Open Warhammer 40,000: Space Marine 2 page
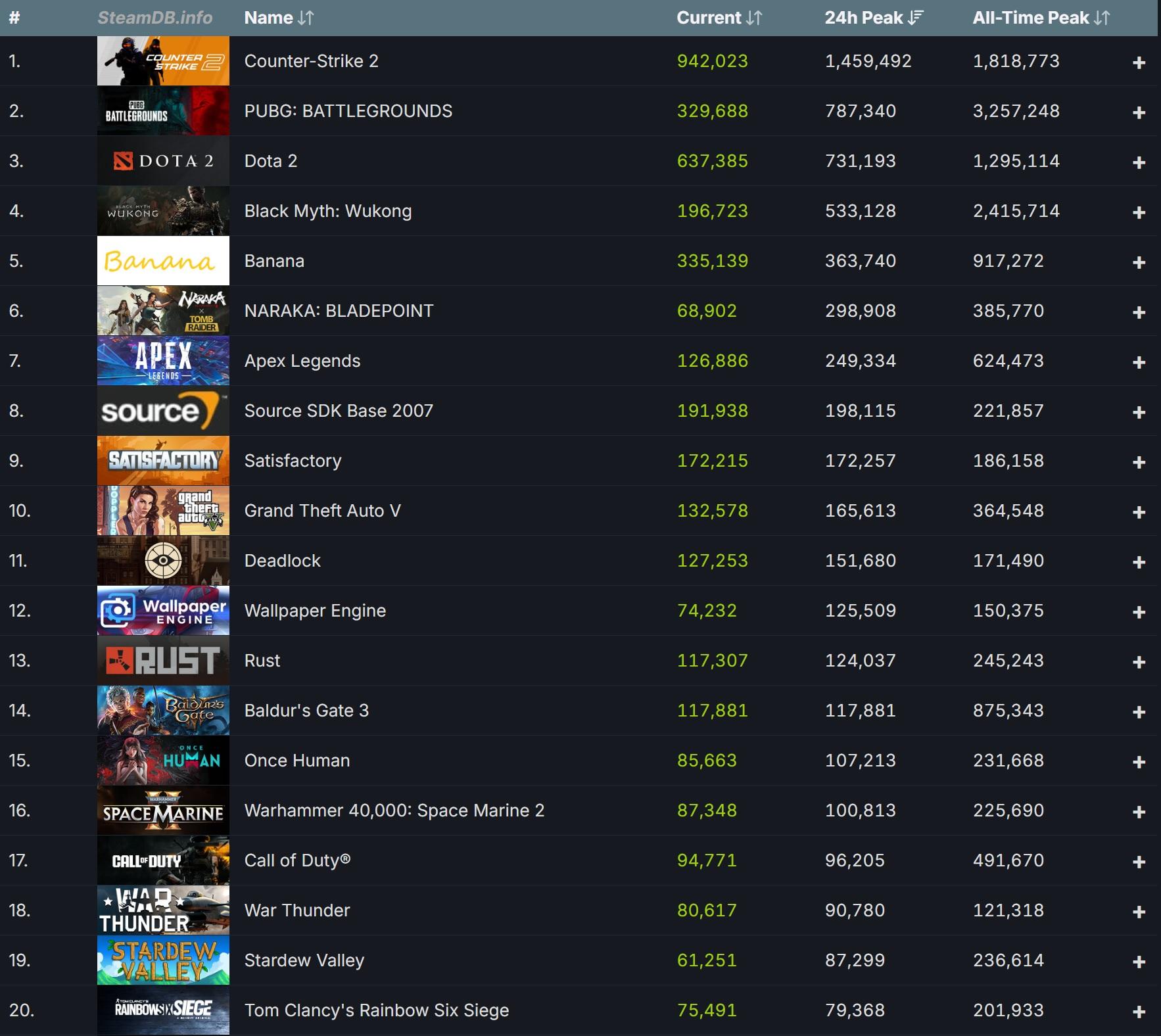 (x=394, y=811)
